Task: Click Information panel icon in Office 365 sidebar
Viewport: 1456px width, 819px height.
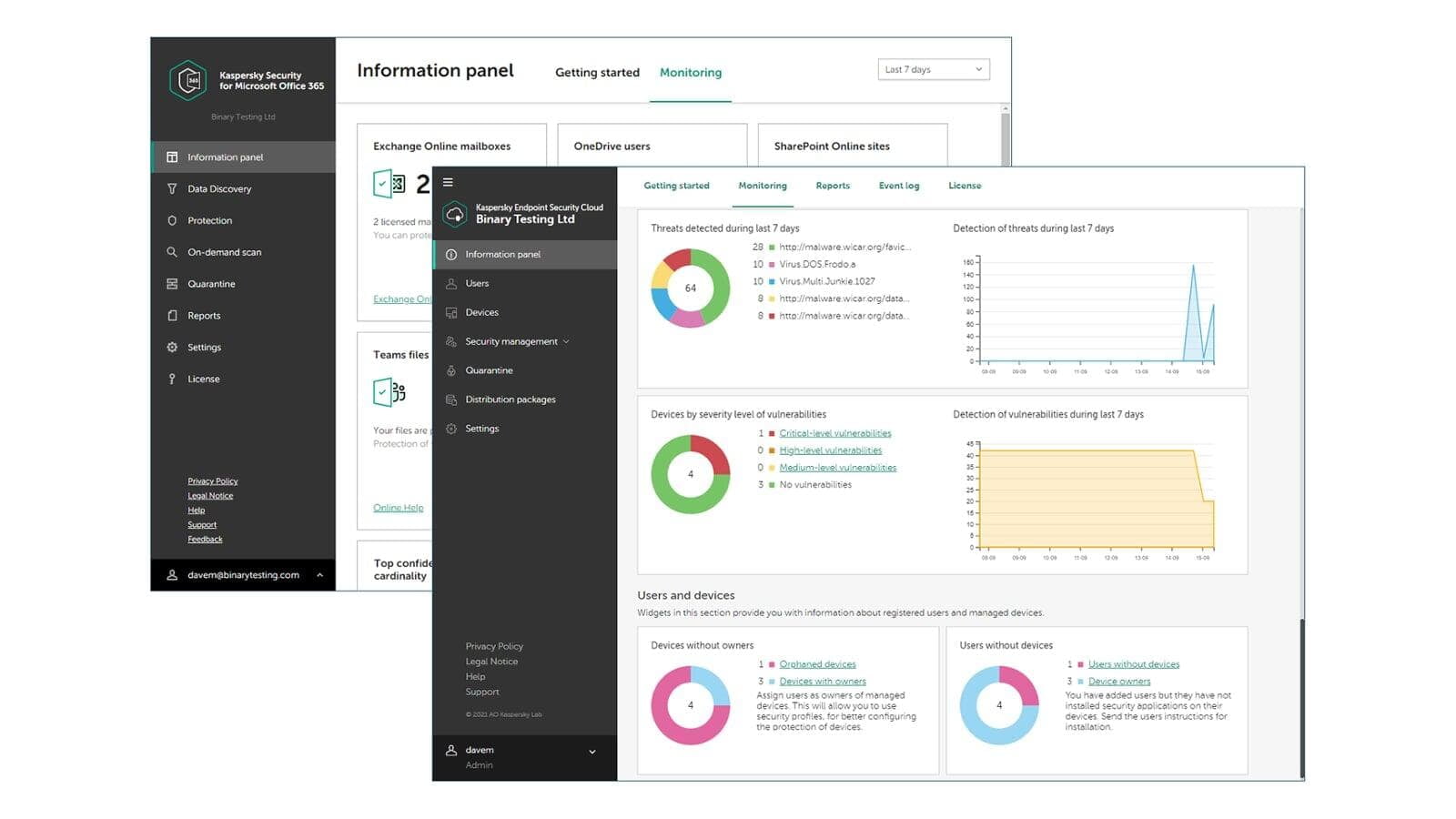Action: [172, 157]
